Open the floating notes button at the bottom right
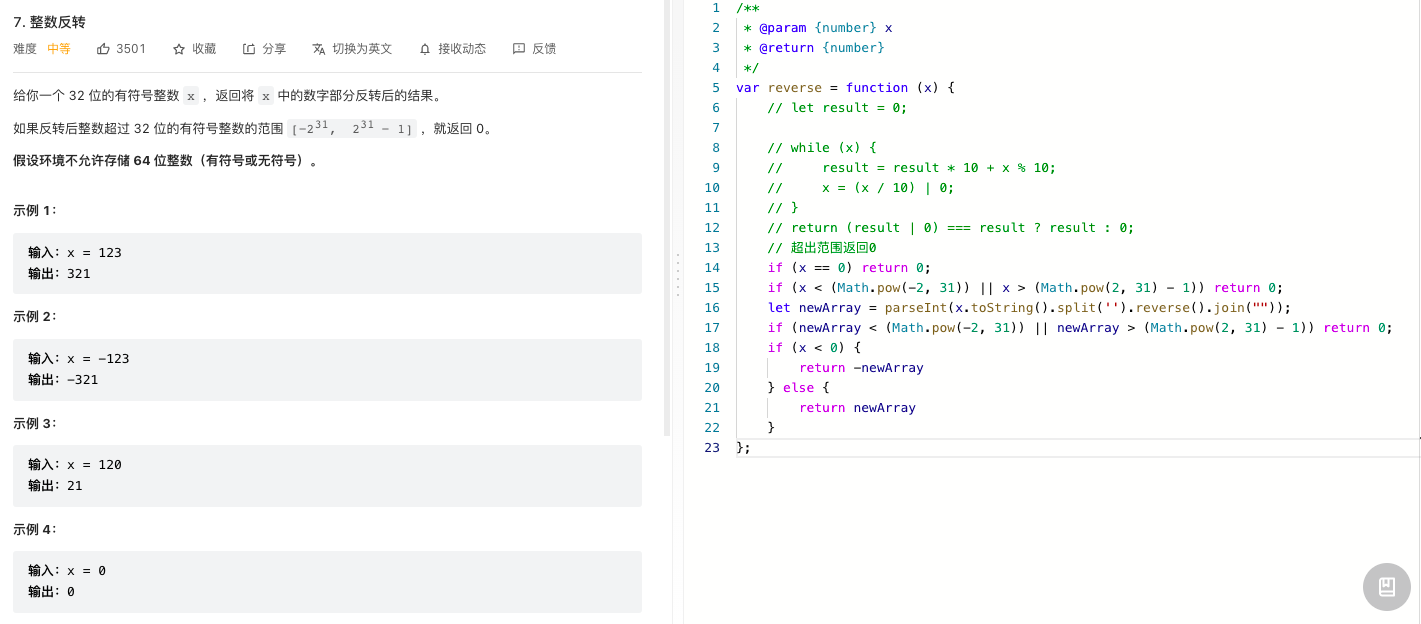Screen dimensions: 1421x624 (1387, 587)
